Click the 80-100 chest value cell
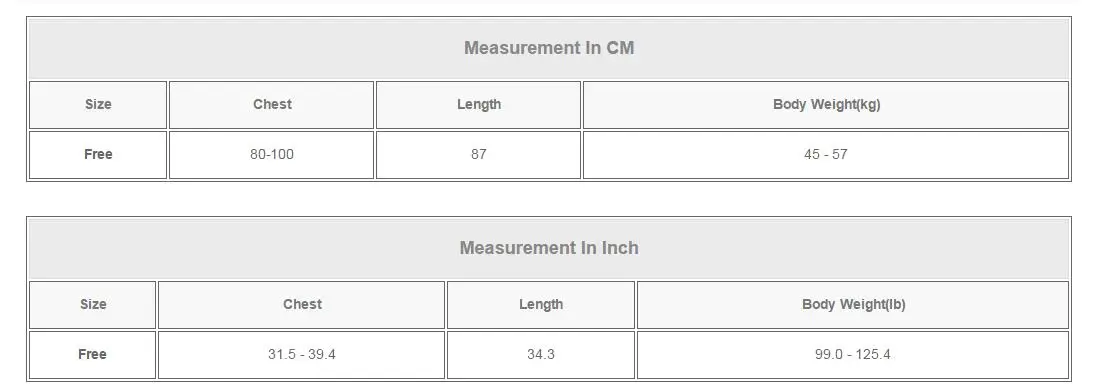1104x385 pixels. (x=272, y=155)
